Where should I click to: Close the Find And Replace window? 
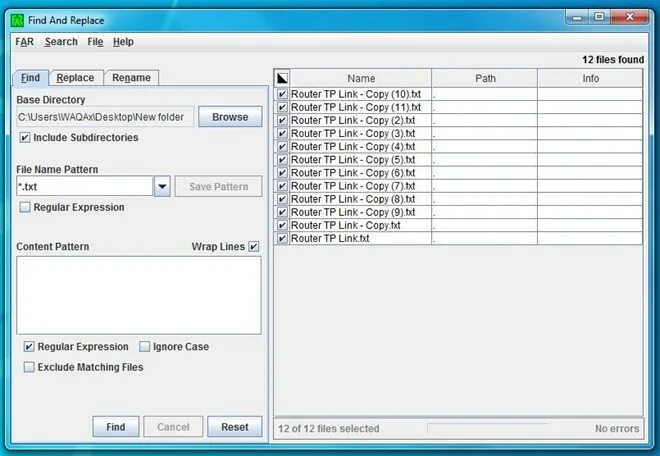[630, 17]
